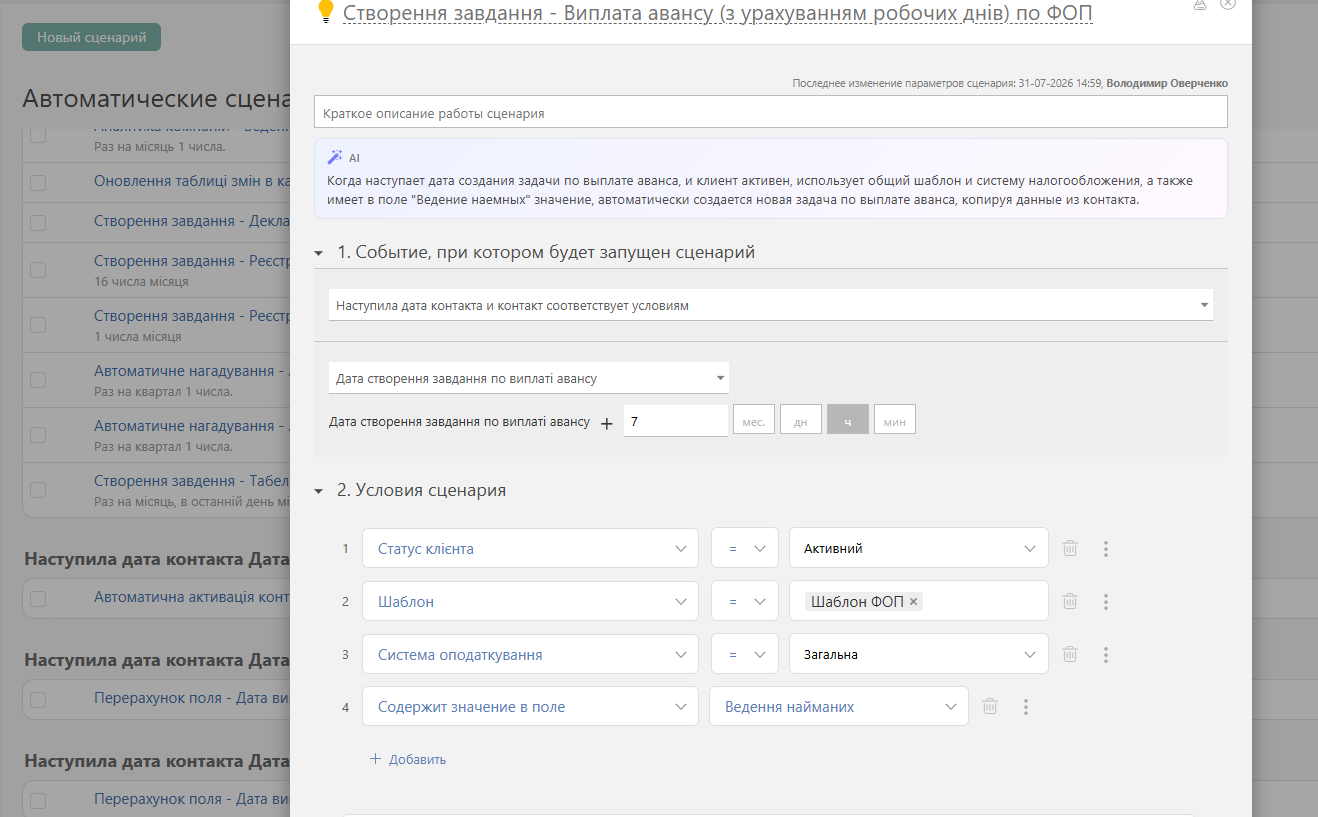Open the three-dot menu for Ведення найманих condition
The width and height of the screenshot is (1318, 817).
click(x=1026, y=706)
